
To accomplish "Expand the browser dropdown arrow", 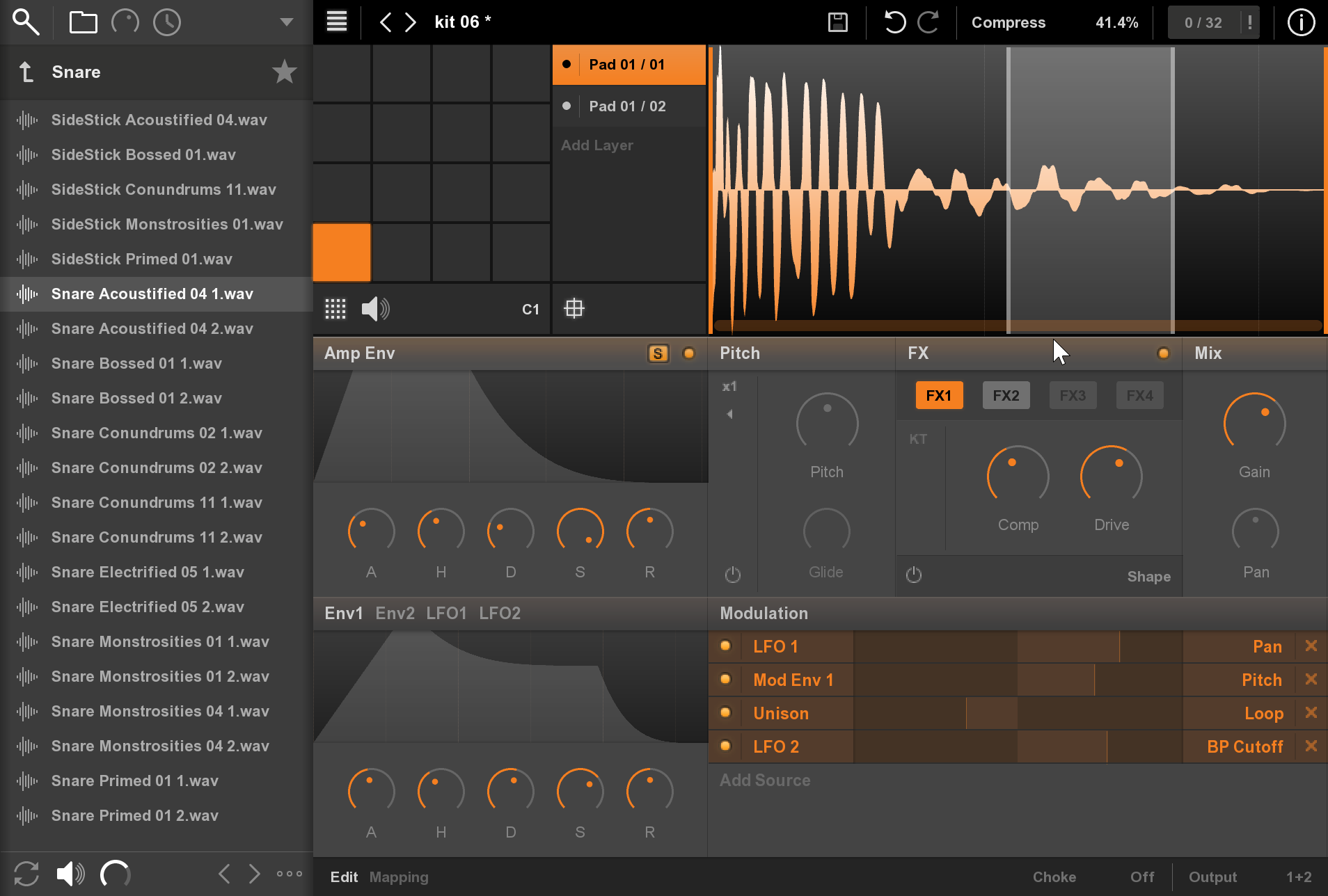I will pyautogui.click(x=286, y=22).
